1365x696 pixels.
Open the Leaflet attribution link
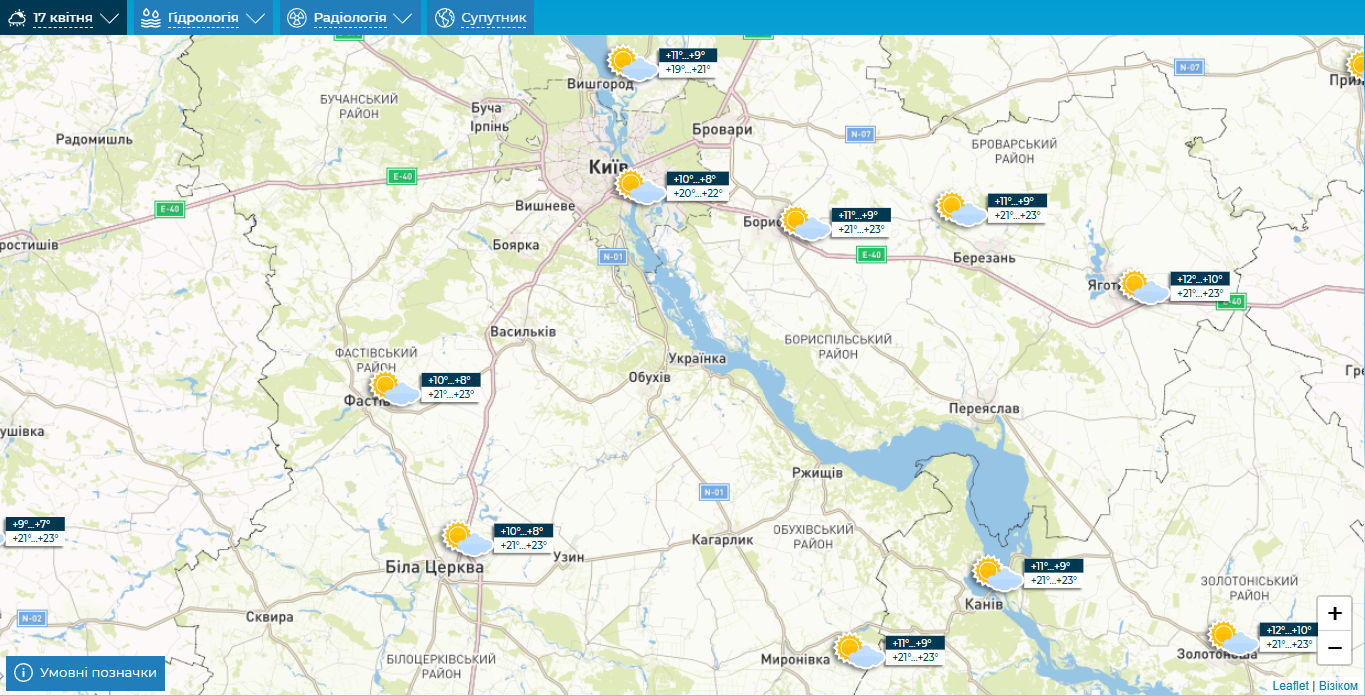point(1290,686)
